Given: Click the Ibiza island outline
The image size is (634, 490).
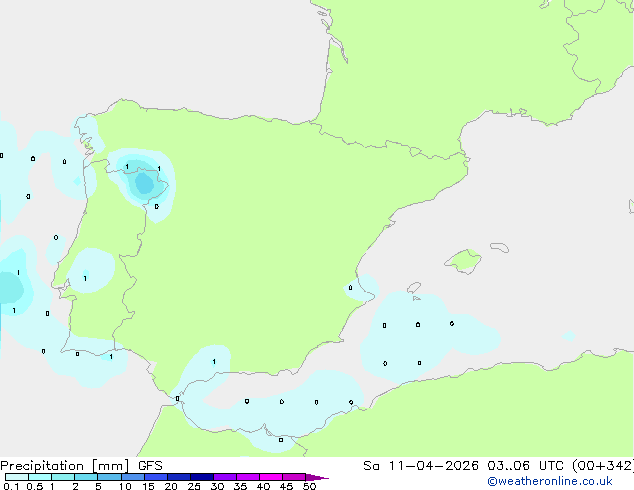Looking at the screenshot, I should (414, 287).
